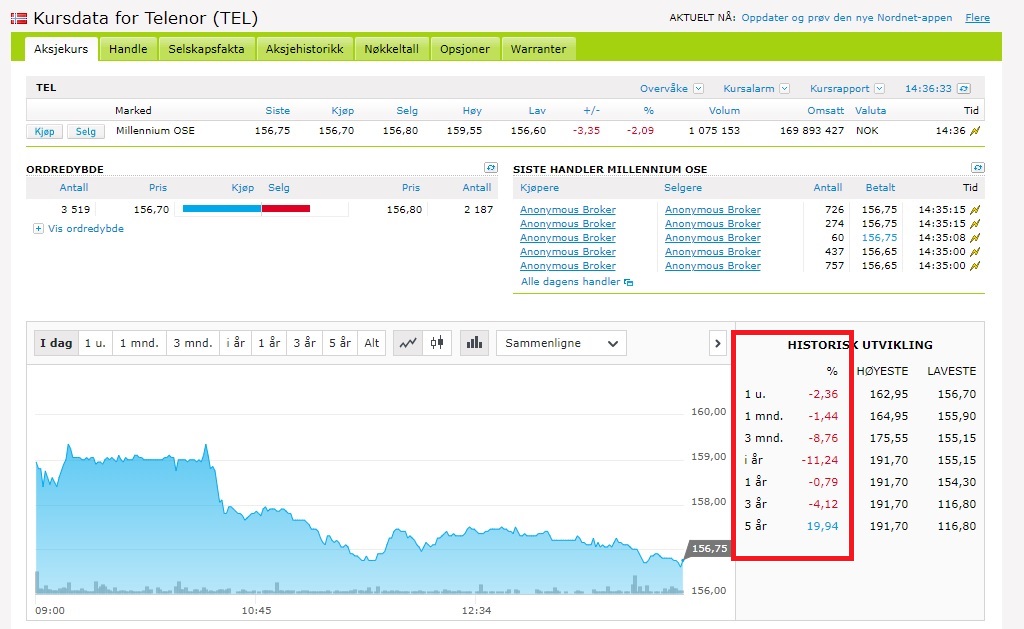This screenshot has width=1024, height=629.
Task: Switch to the Selskapsfakta tab
Action: point(206,49)
